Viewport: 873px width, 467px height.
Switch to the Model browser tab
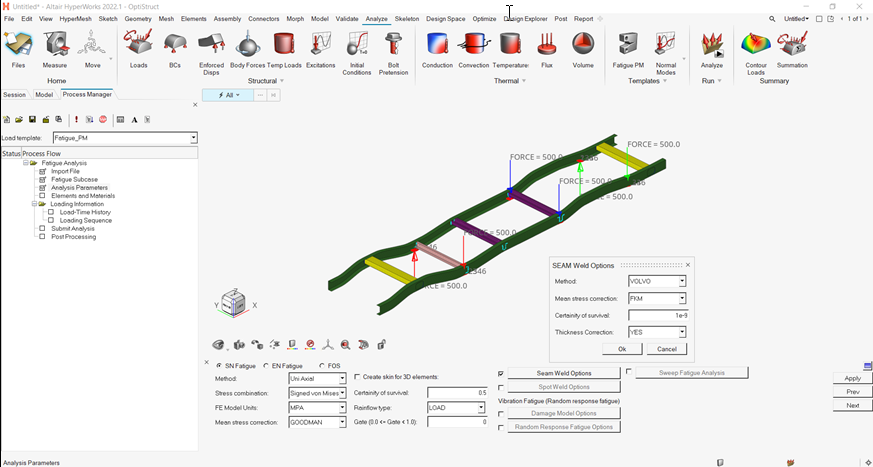(x=44, y=95)
